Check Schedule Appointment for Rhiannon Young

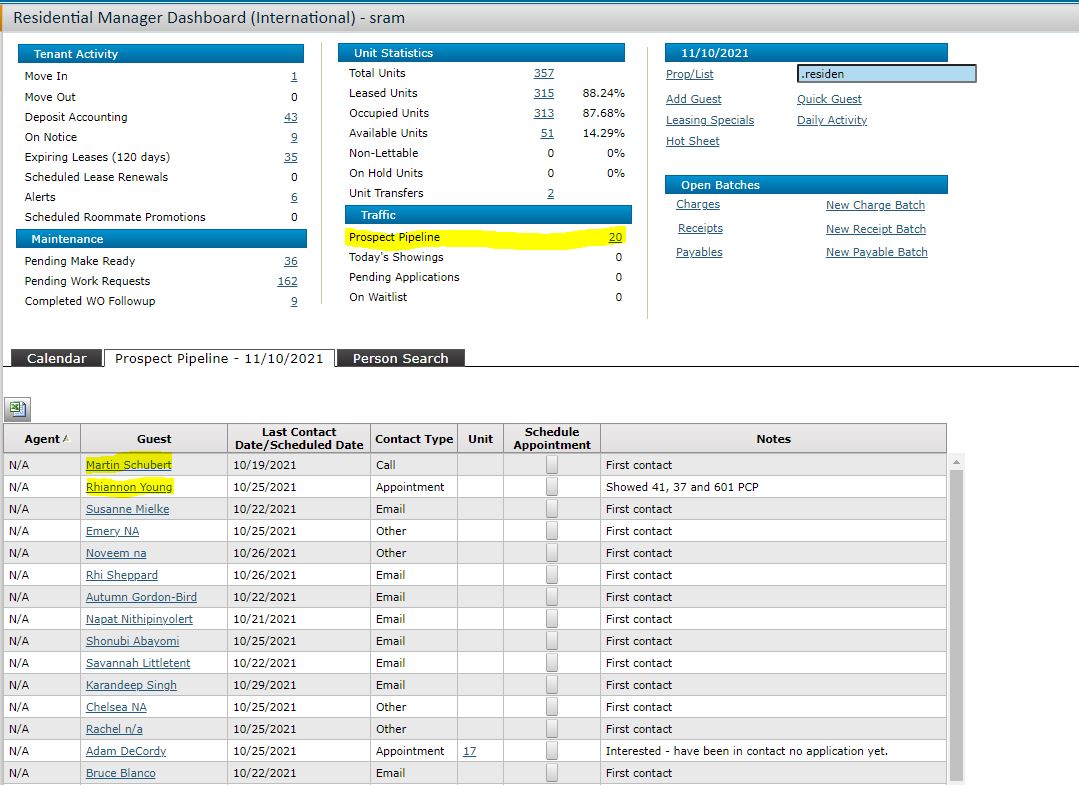tap(552, 487)
